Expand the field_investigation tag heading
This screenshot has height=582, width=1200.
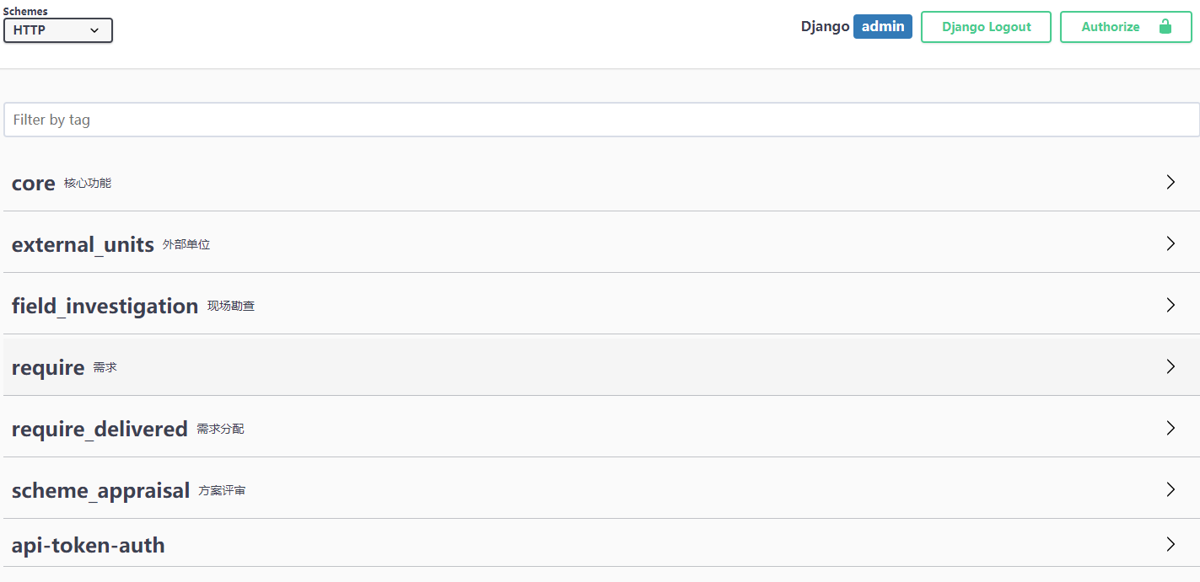pos(105,306)
